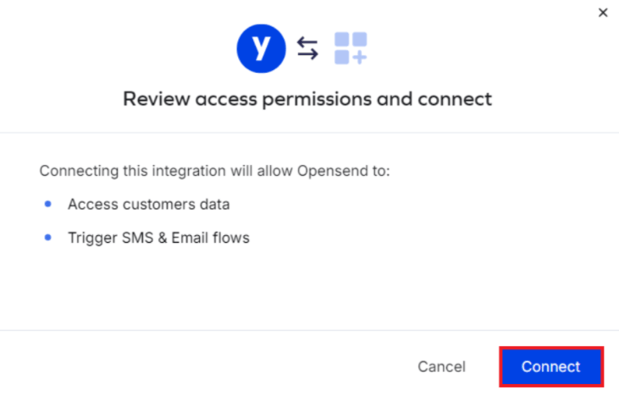Click the app grid integration icon
619x395 pixels.
pos(351,48)
